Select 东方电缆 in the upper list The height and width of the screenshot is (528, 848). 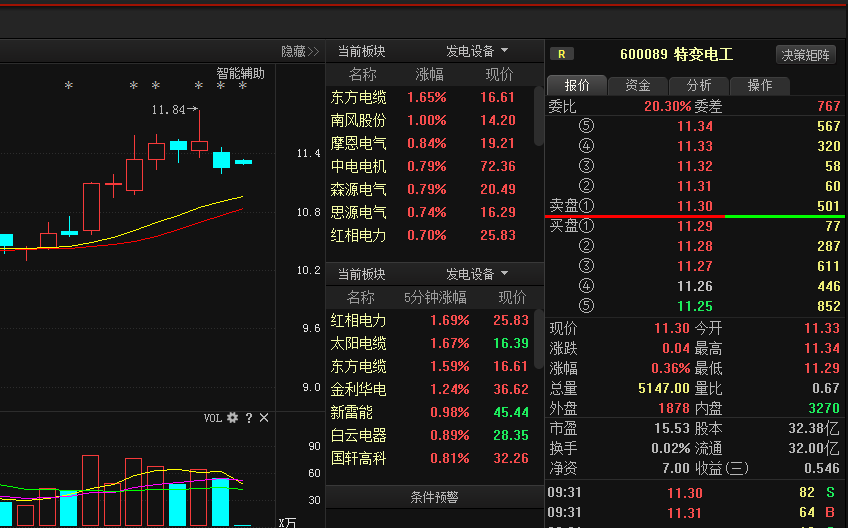[429, 97]
